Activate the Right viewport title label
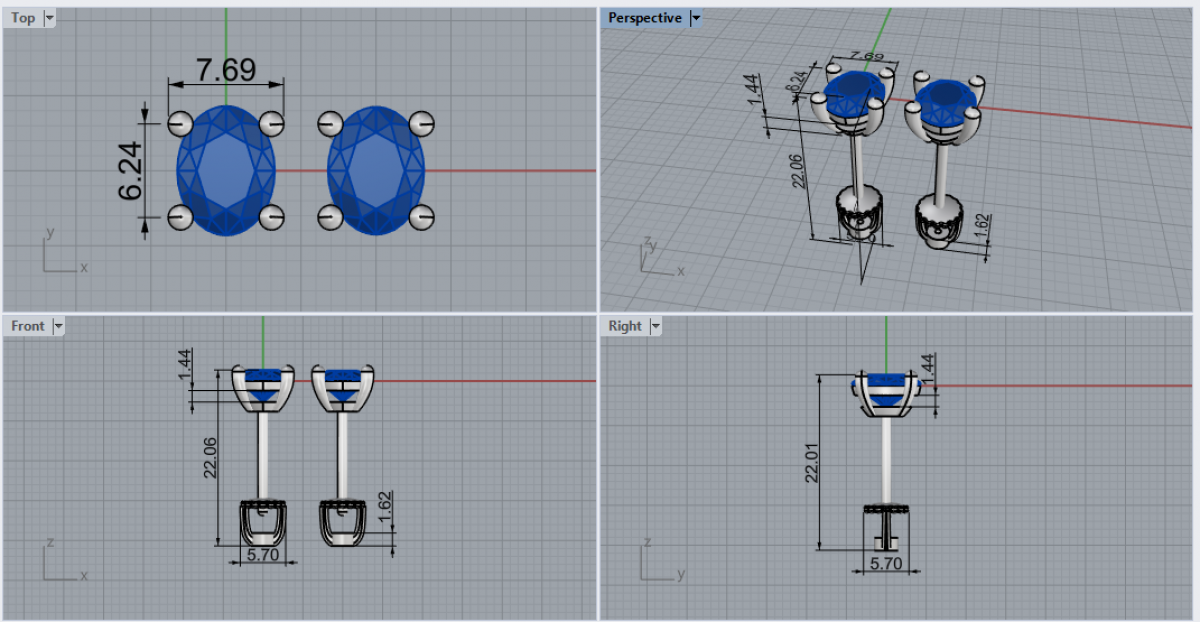This screenshot has height=622, width=1200. [x=625, y=326]
